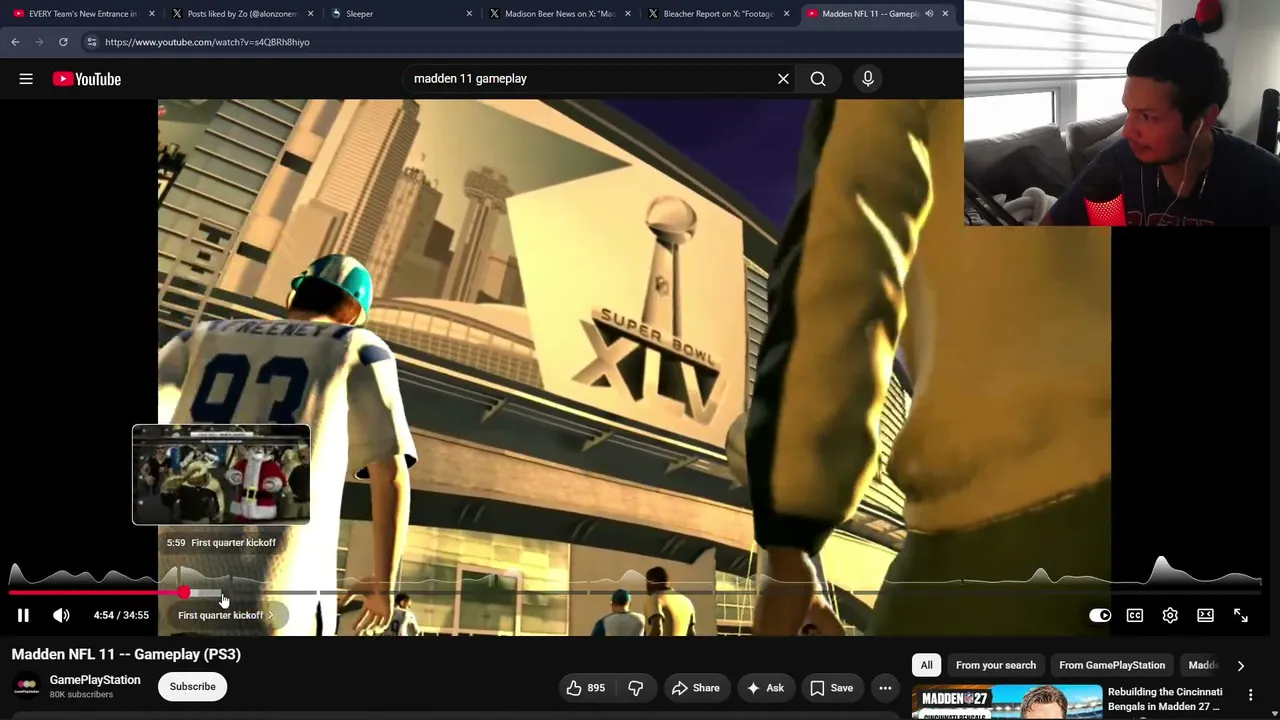Image resolution: width=1280 pixels, height=720 pixels.
Task: Click the chapter preview thumbnail at 5:59
Action: [x=221, y=475]
